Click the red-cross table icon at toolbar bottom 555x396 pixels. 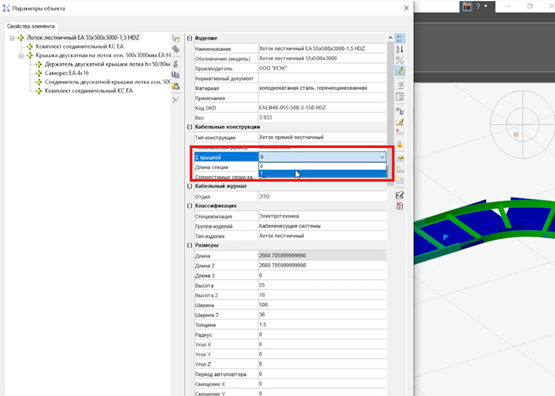(400, 206)
